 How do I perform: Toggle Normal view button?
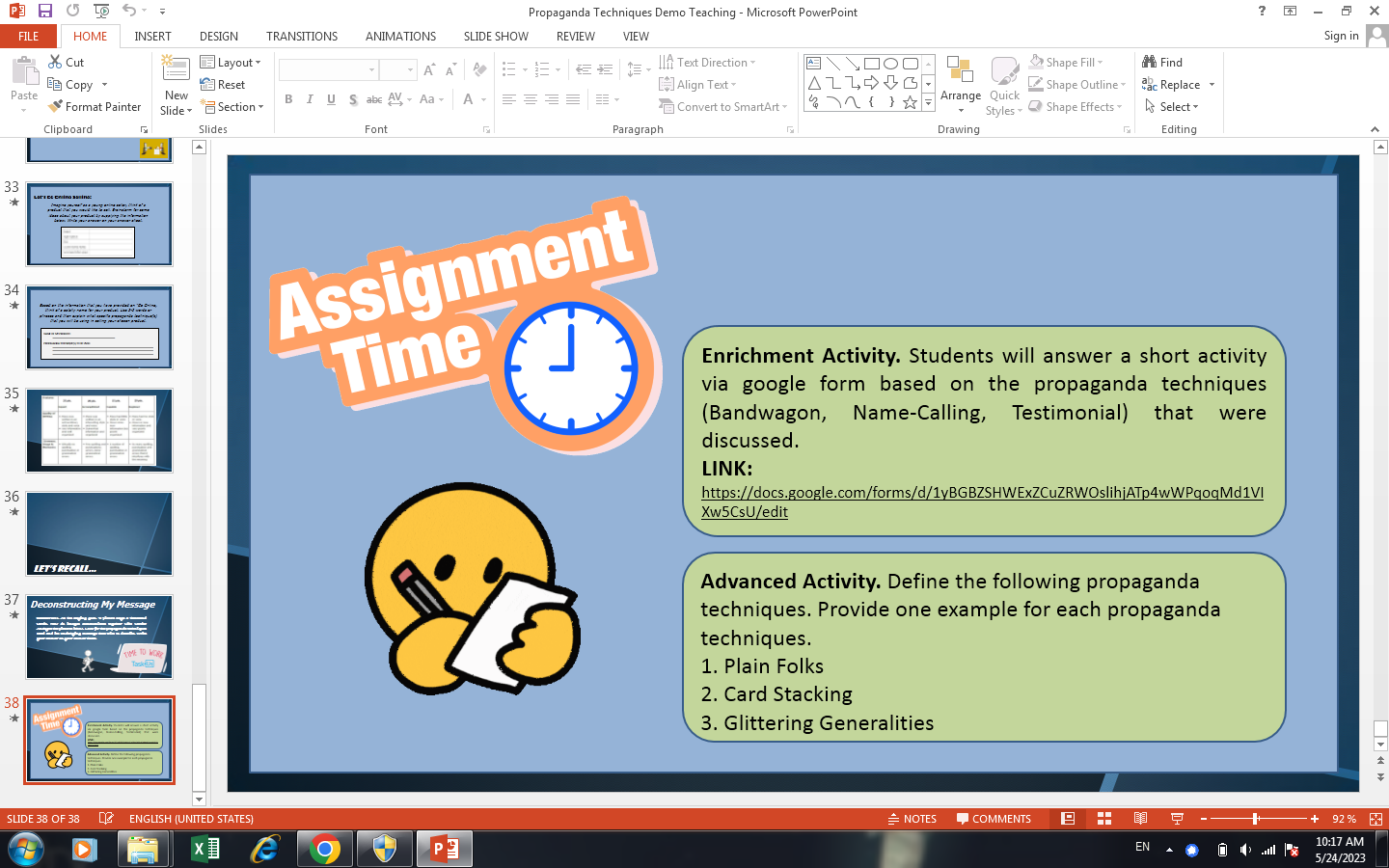pyautogui.click(x=1068, y=819)
